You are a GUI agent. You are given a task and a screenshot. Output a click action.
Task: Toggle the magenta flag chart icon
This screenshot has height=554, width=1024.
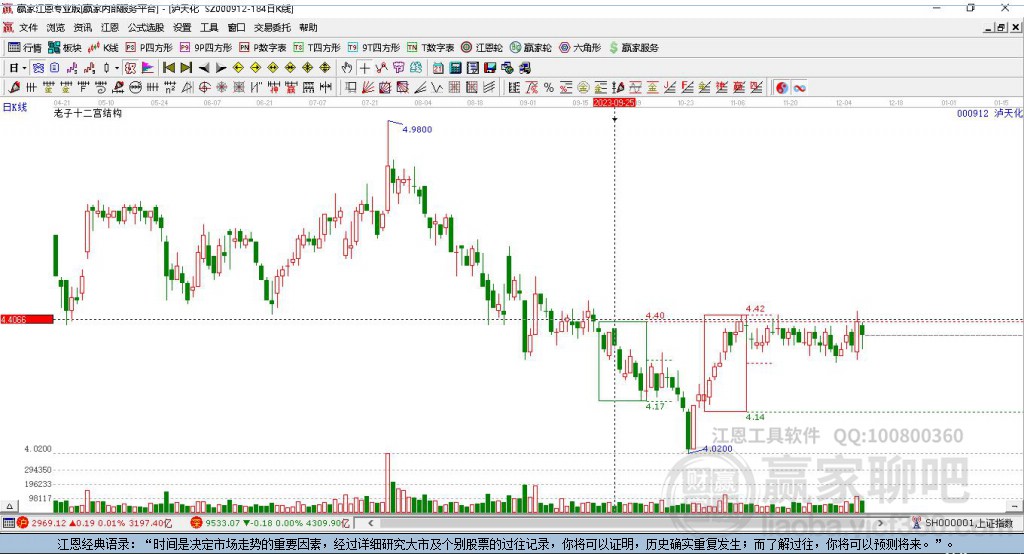click(148, 68)
